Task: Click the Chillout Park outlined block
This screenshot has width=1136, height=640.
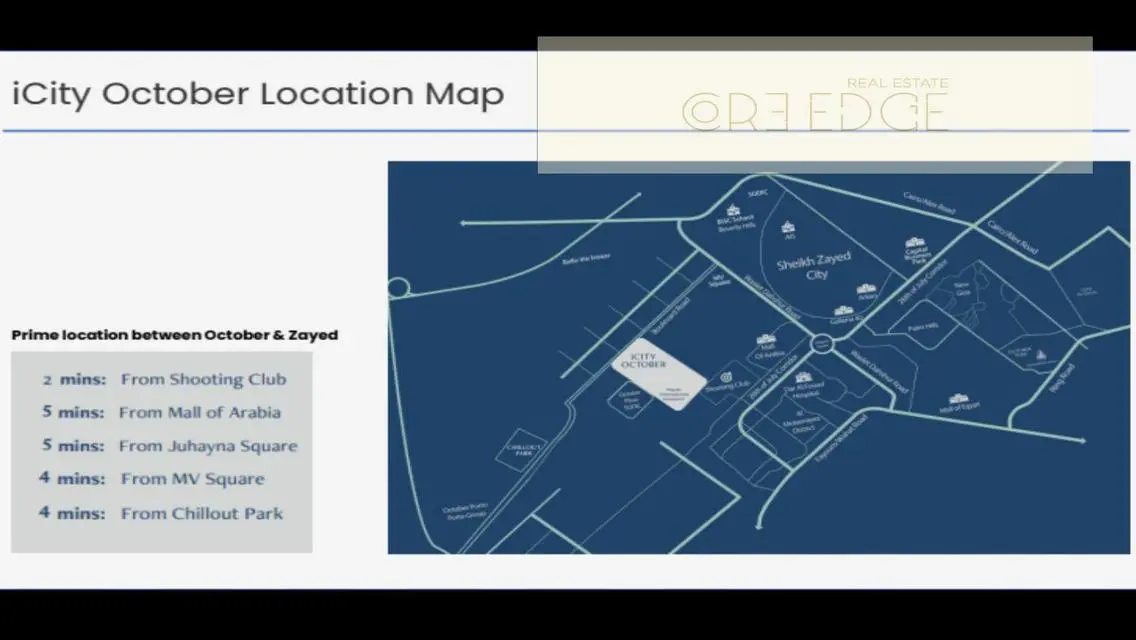Action: (523, 450)
